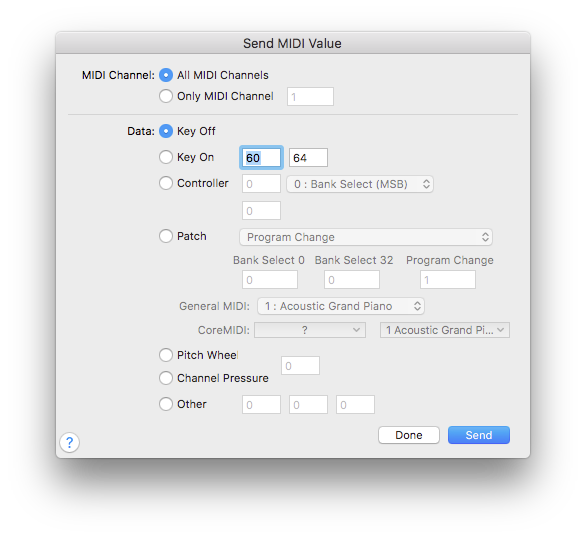
Task: Select the Other data radio button
Action: pos(166,404)
